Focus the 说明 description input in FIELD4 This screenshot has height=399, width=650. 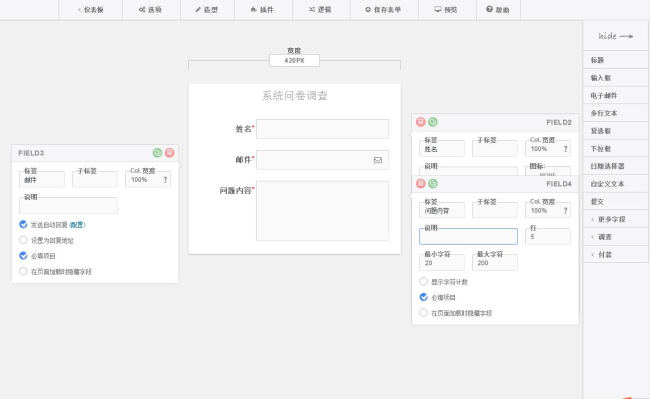tap(468, 237)
